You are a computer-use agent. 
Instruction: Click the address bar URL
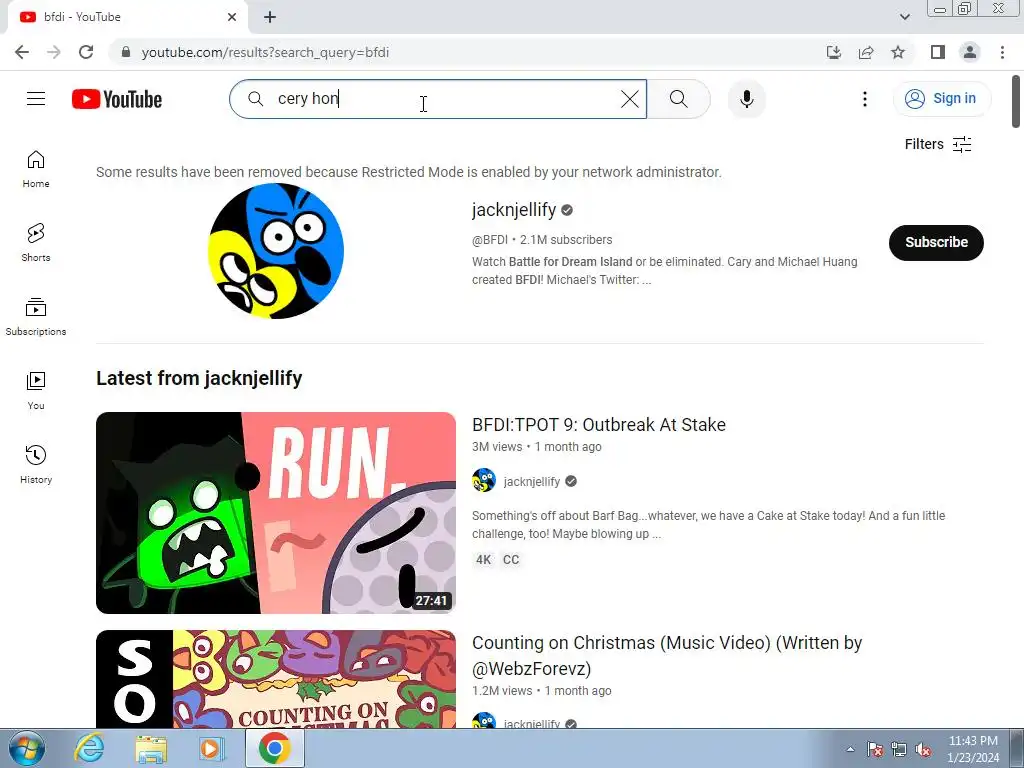(x=265, y=52)
